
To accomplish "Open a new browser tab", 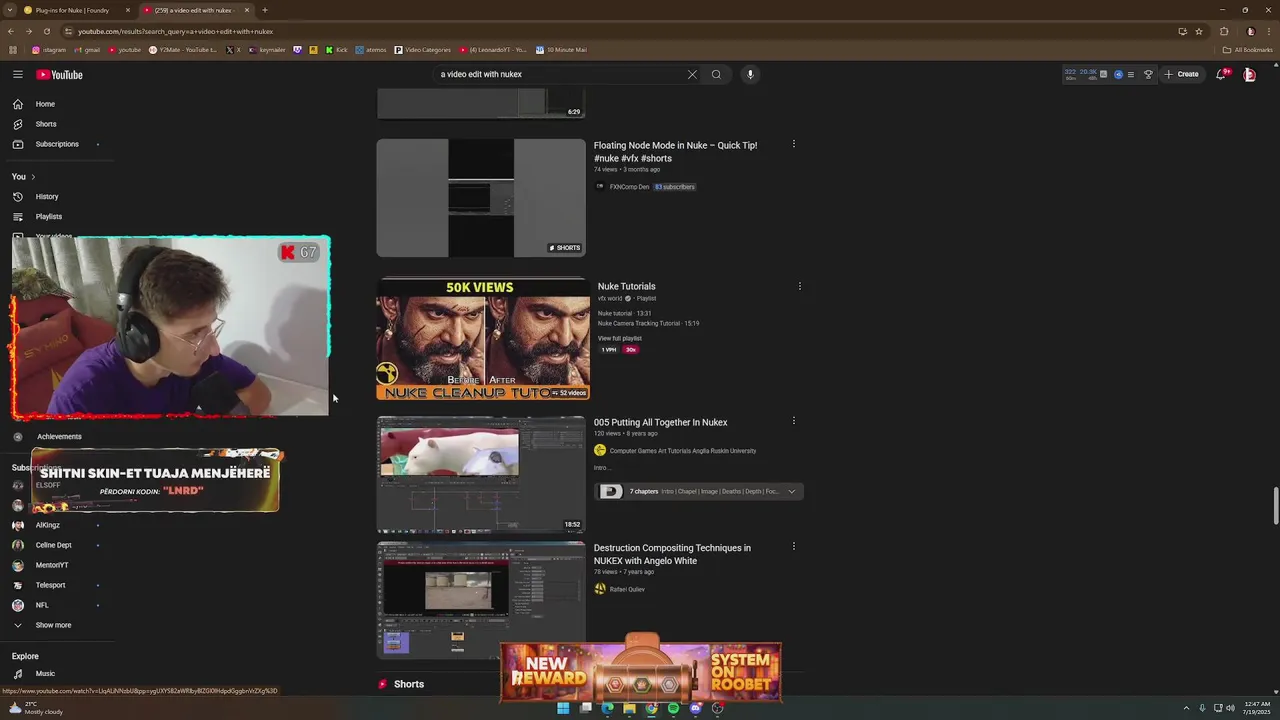I will coord(265,10).
